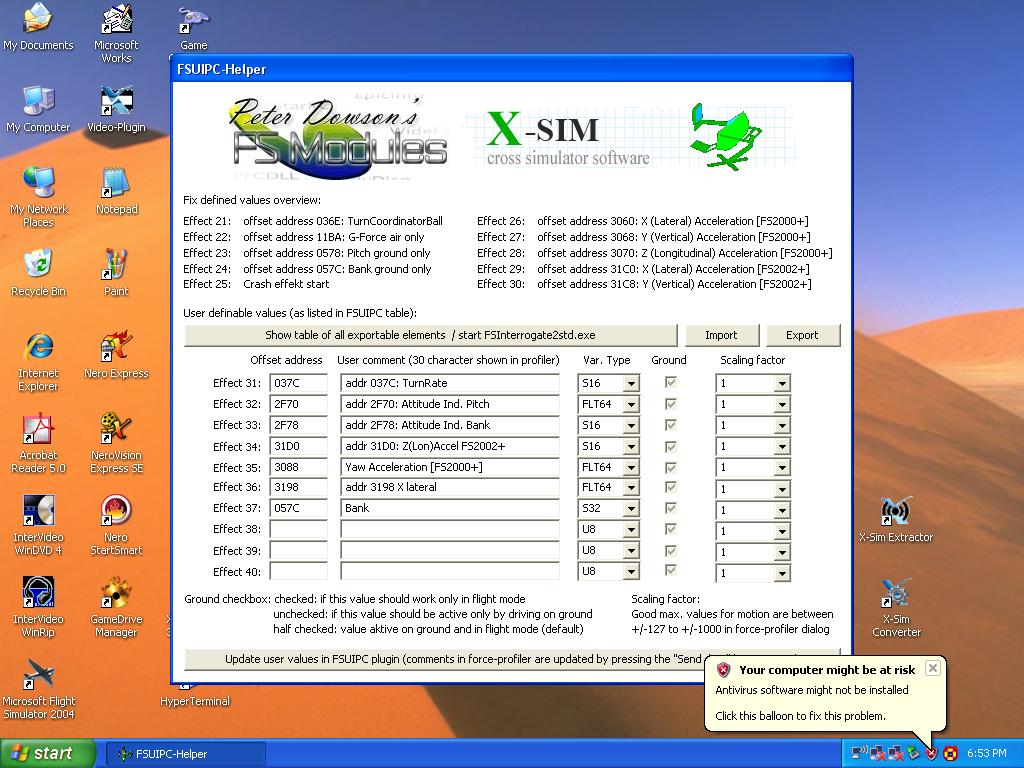The image size is (1024, 768).
Task: Toggle Ground checkbox for Effect 36
Action: pos(670,487)
